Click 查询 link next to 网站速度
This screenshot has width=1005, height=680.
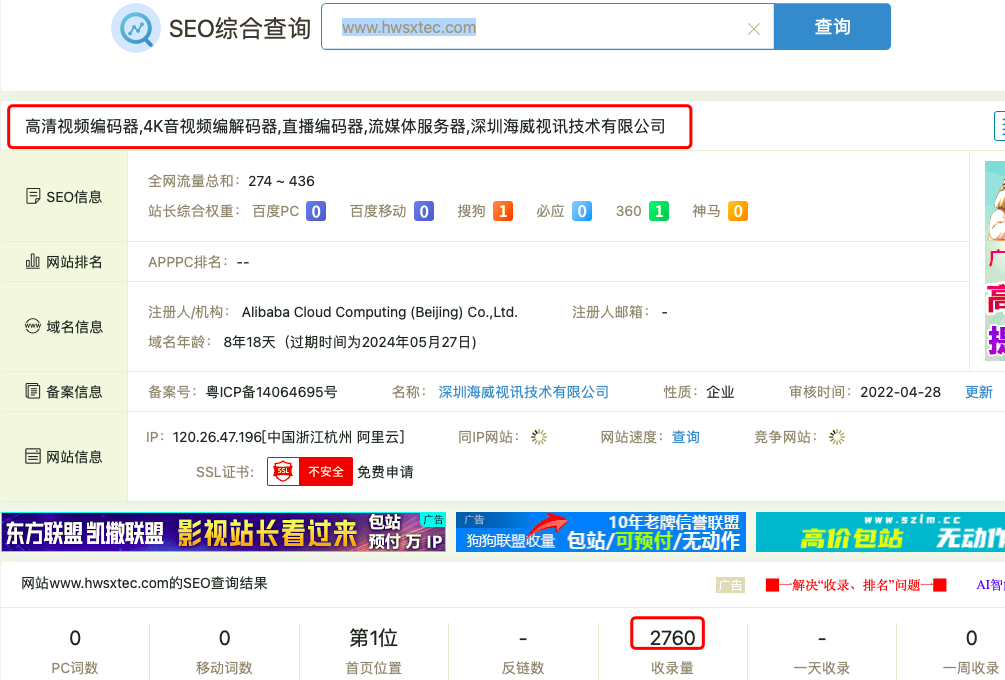click(685, 437)
